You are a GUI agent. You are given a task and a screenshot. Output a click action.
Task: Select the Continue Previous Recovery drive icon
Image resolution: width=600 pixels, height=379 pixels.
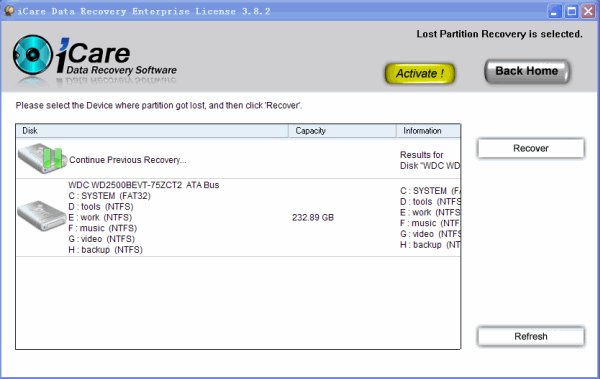[42, 158]
